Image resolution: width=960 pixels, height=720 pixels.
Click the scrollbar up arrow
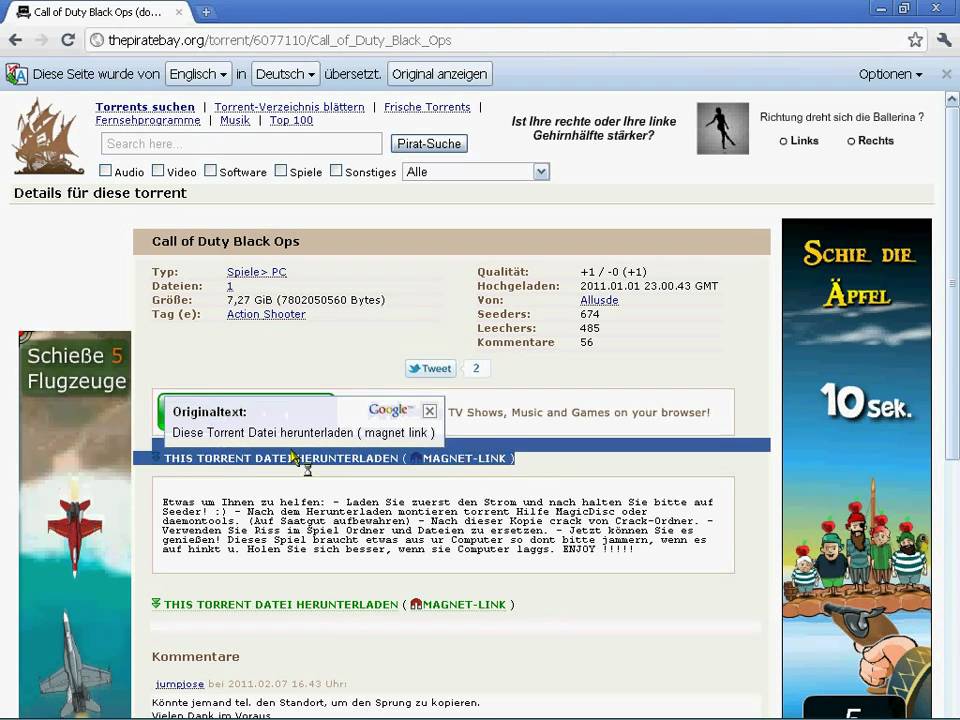pyautogui.click(x=952, y=99)
